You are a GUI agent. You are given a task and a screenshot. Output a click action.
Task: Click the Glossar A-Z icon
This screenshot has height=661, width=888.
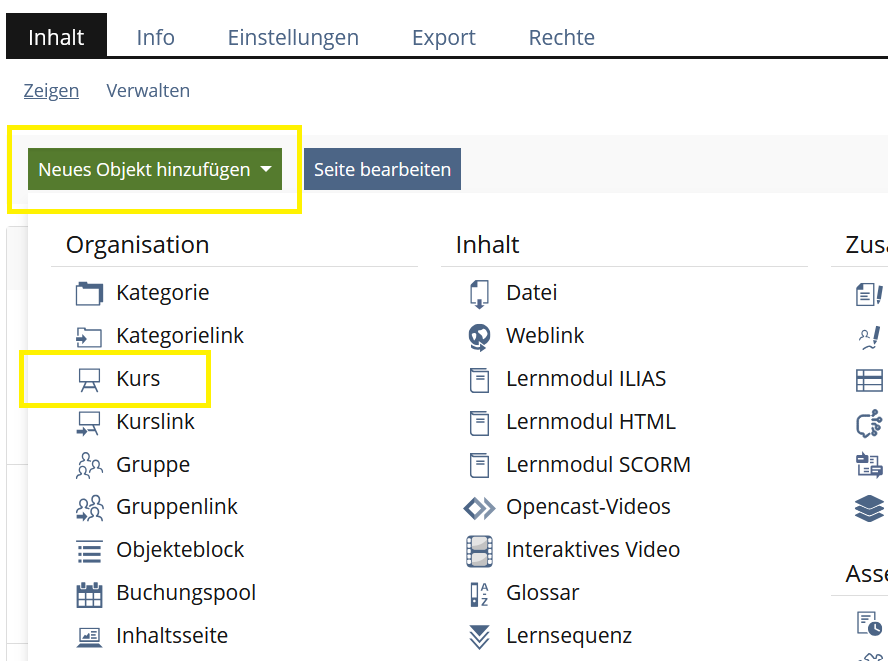(479, 594)
